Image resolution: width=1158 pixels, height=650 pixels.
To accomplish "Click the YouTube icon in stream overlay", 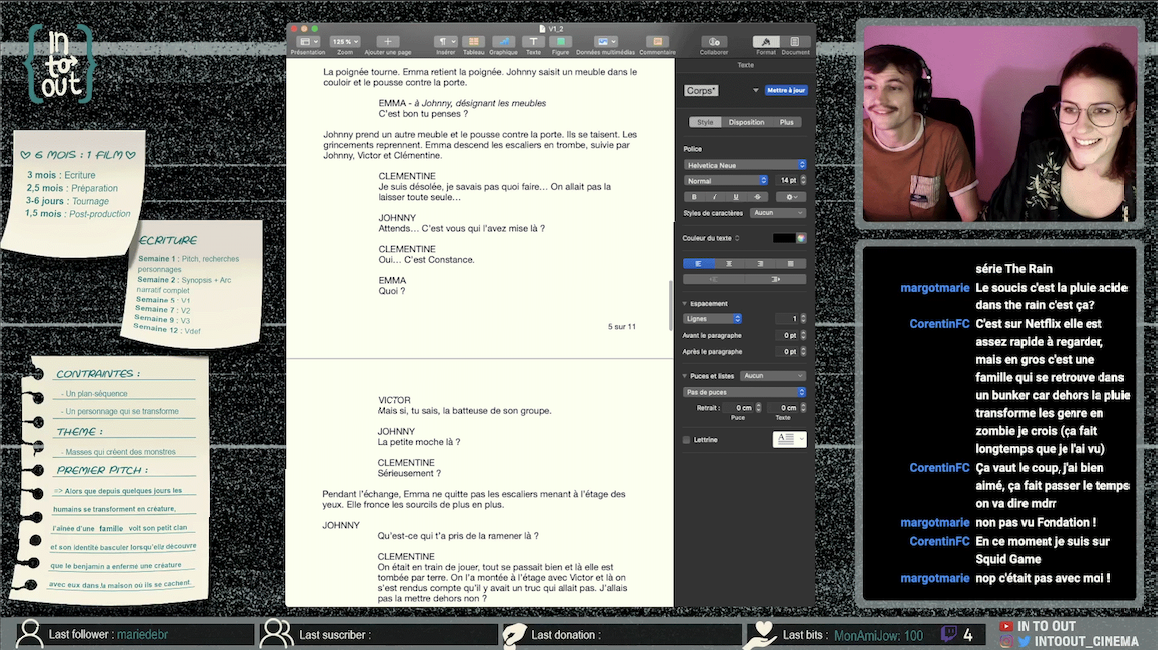I will coord(1006,626).
